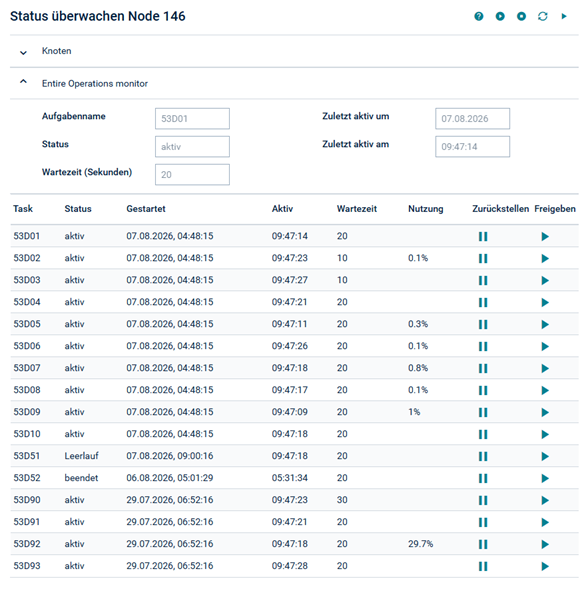586x595 pixels.
Task: Pause the beendet task 53D52
Action: (x=483, y=479)
